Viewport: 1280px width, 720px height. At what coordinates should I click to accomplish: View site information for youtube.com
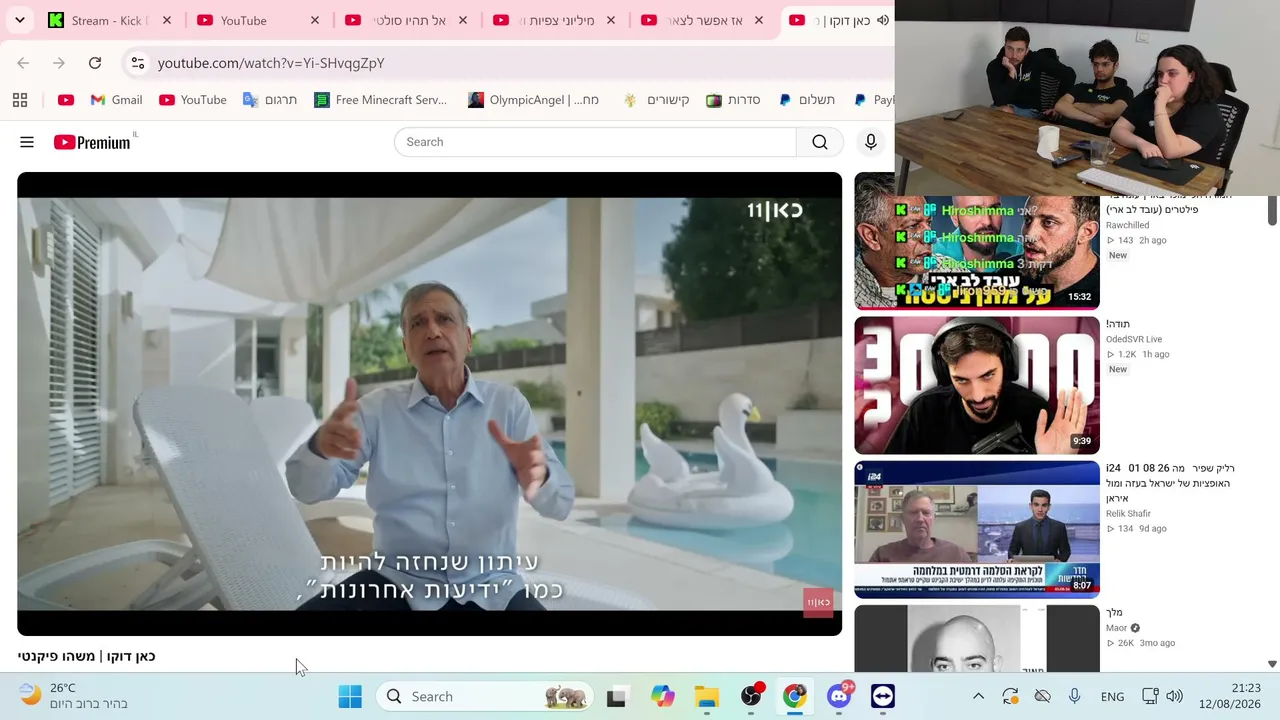click(138, 63)
